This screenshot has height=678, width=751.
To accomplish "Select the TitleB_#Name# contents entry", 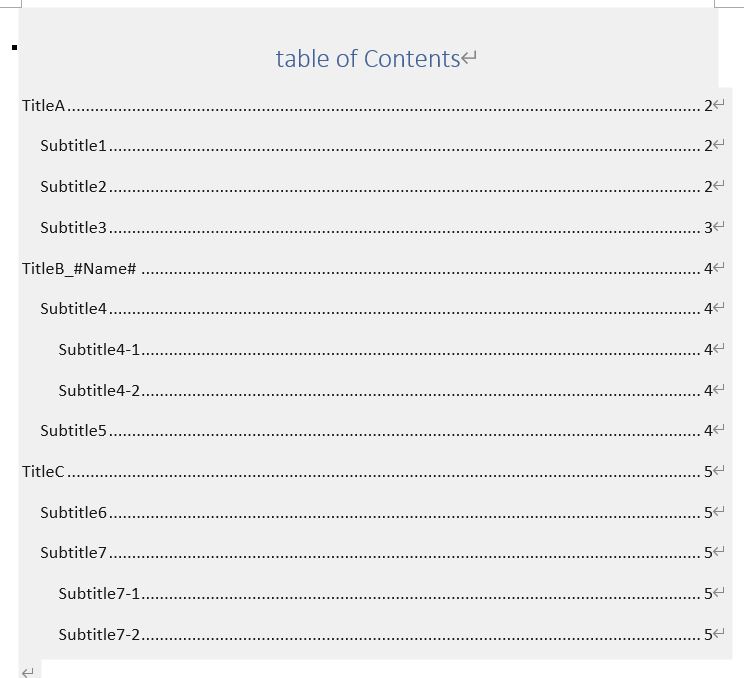I will coord(79,269).
